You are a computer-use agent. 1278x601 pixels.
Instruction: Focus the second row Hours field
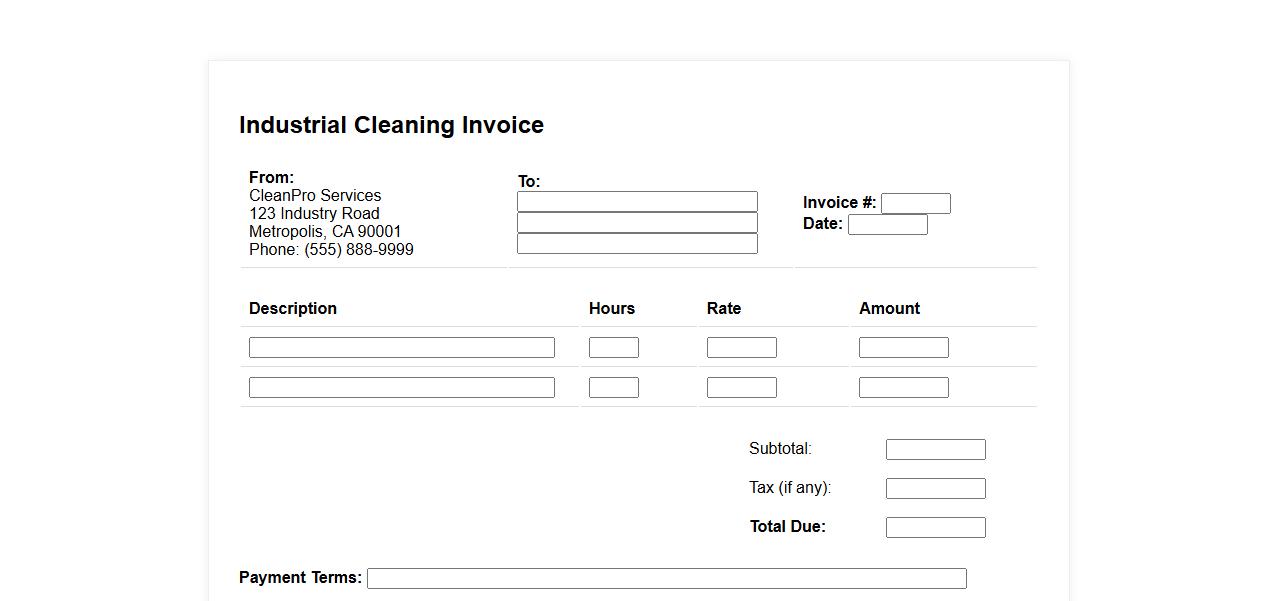pyautogui.click(x=613, y=388)
